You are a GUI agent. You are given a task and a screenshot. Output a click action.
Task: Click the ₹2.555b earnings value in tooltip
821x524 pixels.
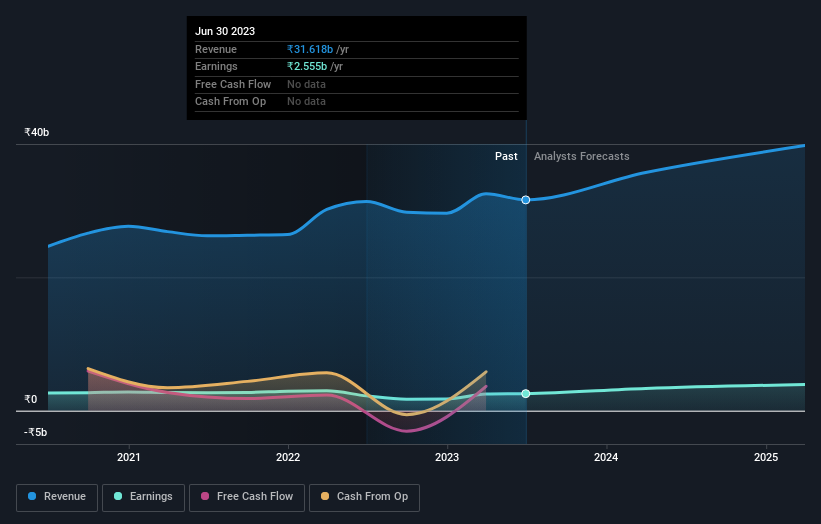(x=307, y=66)
